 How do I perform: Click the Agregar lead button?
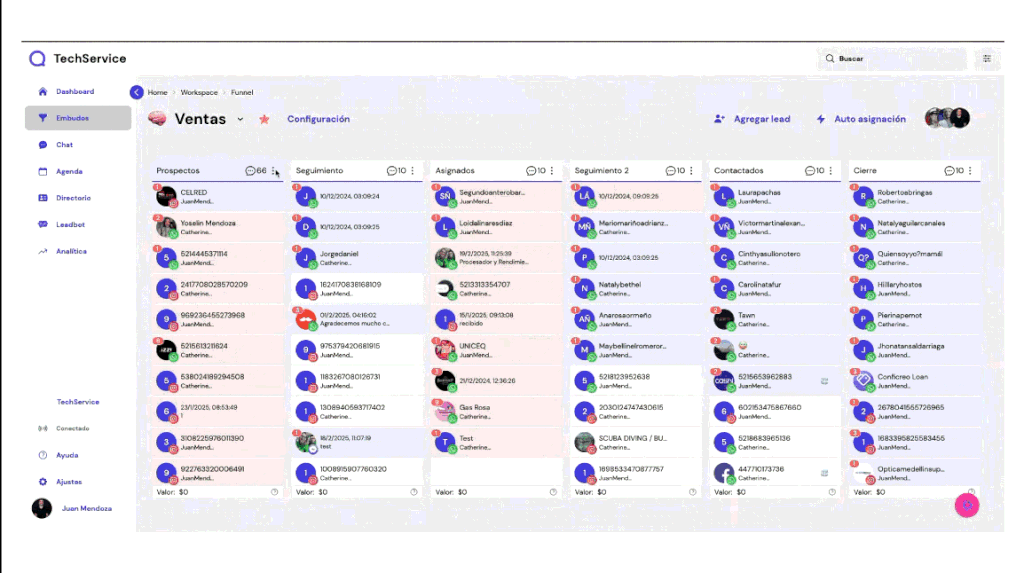click(x=752, y=119)
